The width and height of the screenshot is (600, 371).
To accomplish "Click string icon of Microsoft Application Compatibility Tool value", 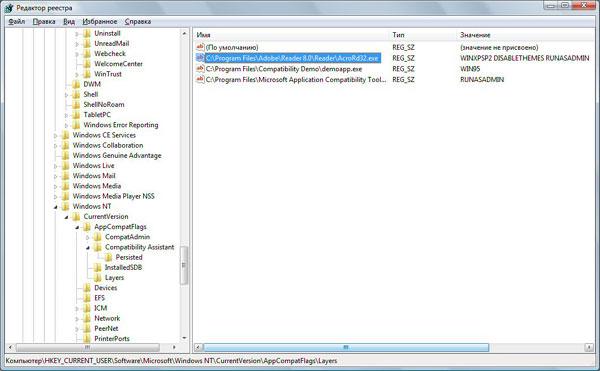I will pyautogui.click(x=200, y=80).
